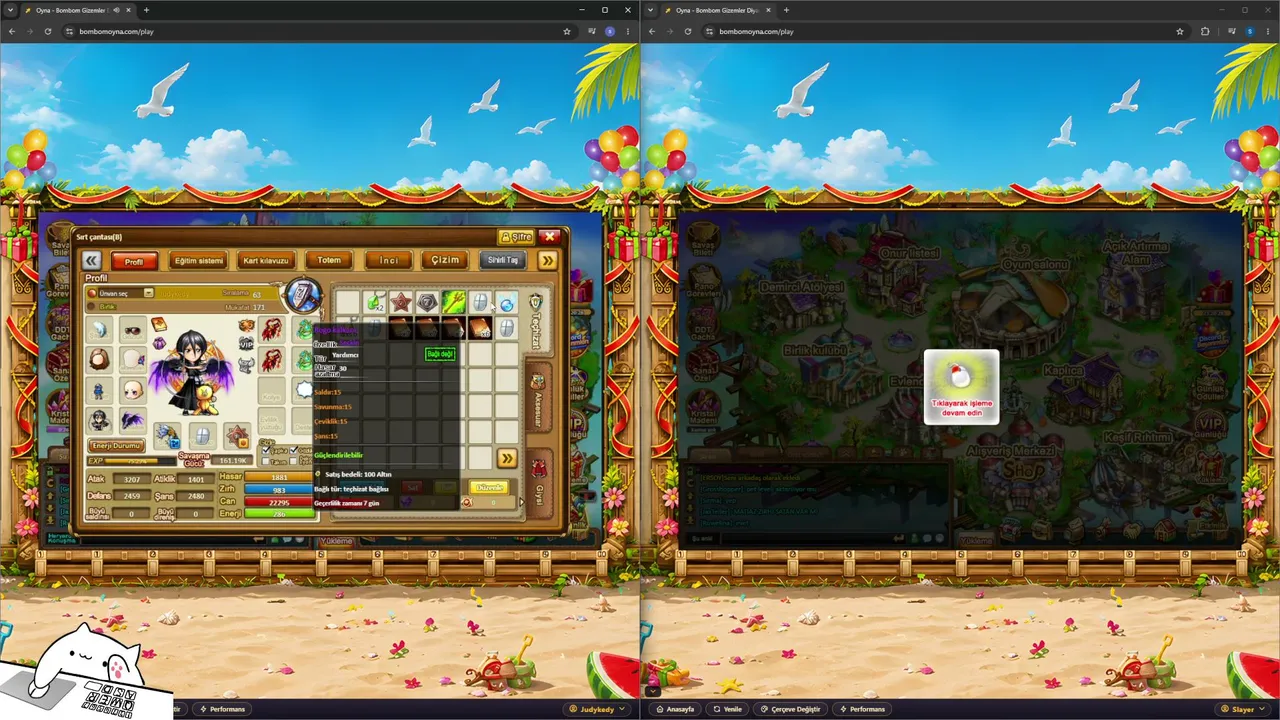Select the green pendant item in inventory
Screen dimensions: 1280x720
click(x=374, y=302)
